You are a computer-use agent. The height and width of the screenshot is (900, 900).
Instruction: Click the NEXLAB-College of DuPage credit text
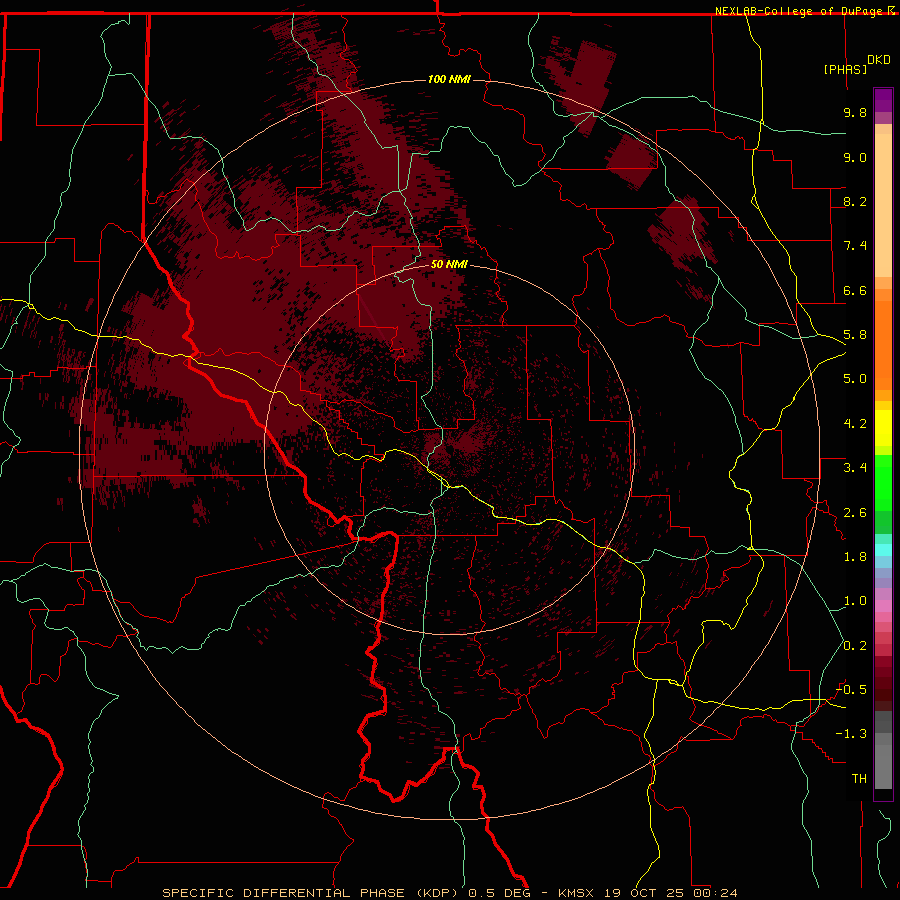pyautogui.click(x=800, y=11)
